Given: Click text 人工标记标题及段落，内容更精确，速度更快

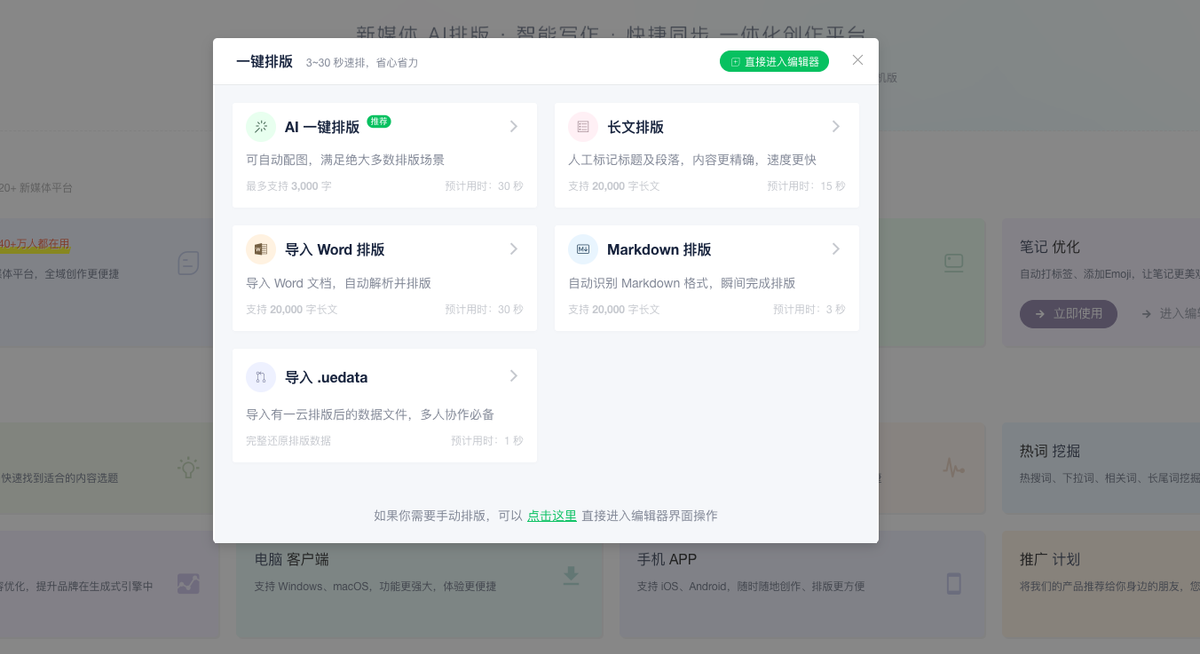Looking at the screenshot, I should (692, 160).
